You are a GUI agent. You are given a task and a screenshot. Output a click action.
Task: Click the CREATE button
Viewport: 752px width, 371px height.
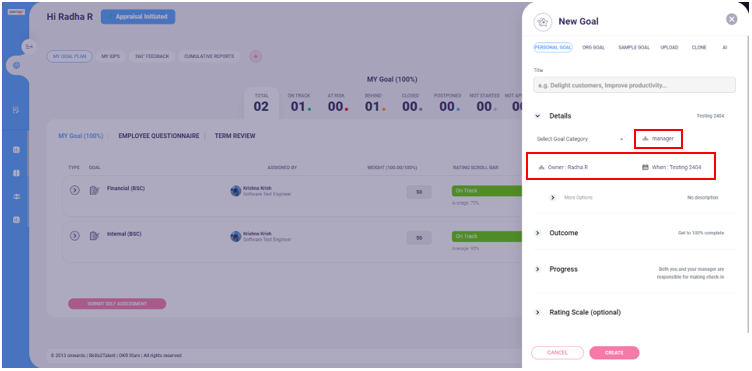pos(614,353)
